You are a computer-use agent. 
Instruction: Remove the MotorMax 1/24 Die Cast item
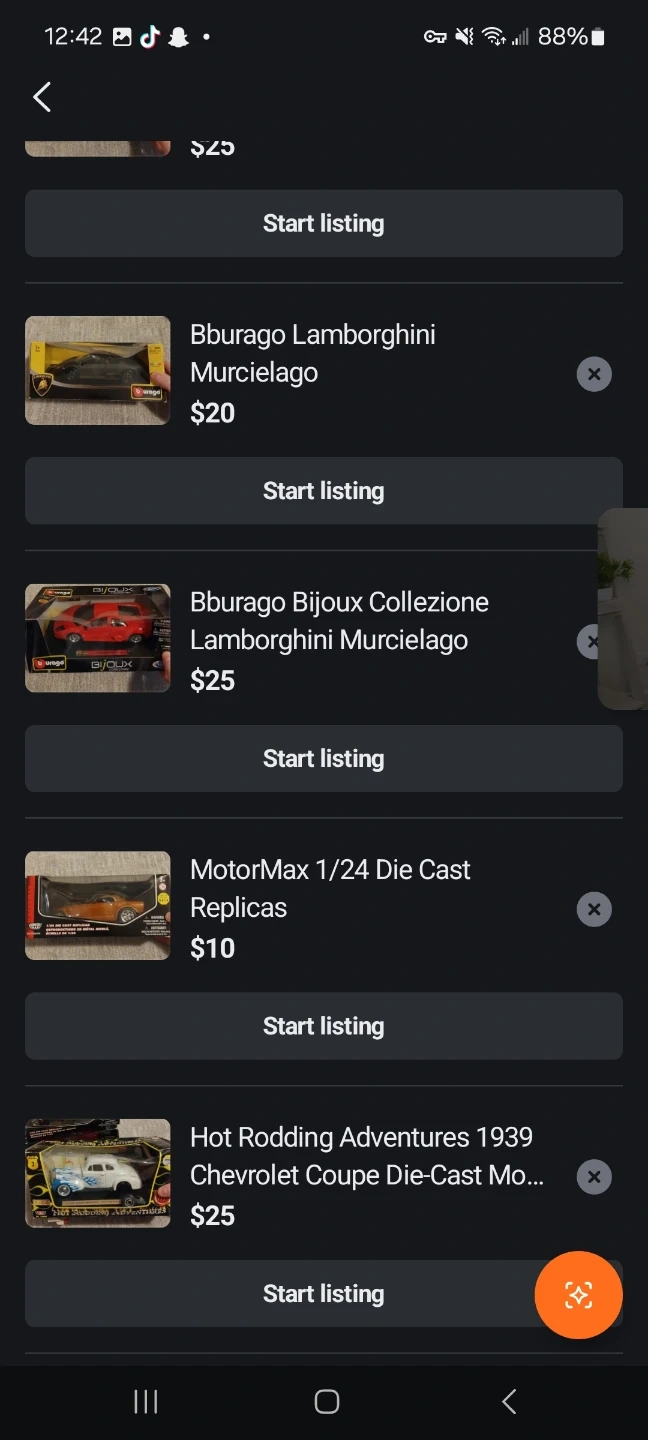[x=594, y=909]
